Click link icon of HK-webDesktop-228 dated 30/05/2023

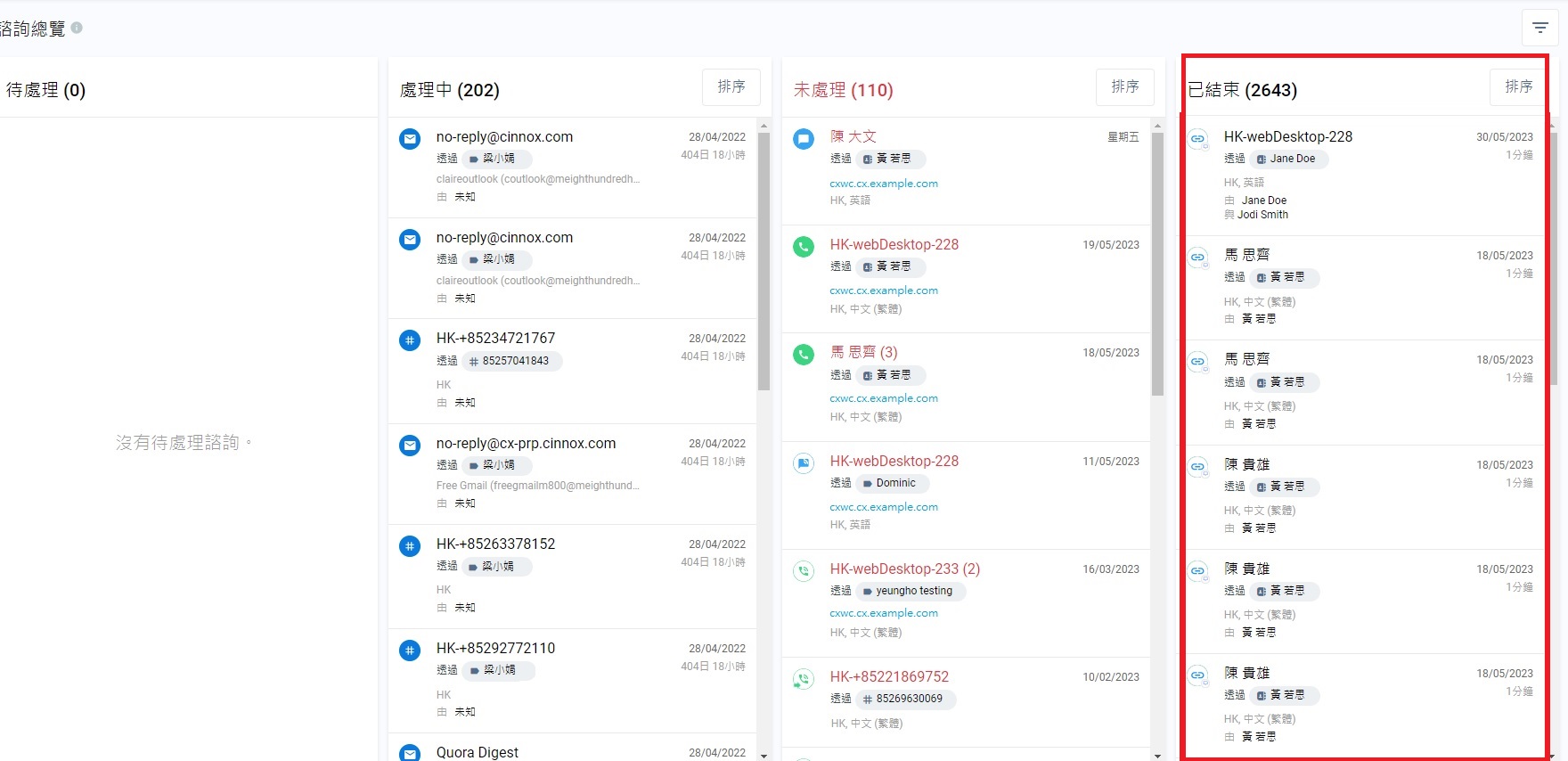1198,139
